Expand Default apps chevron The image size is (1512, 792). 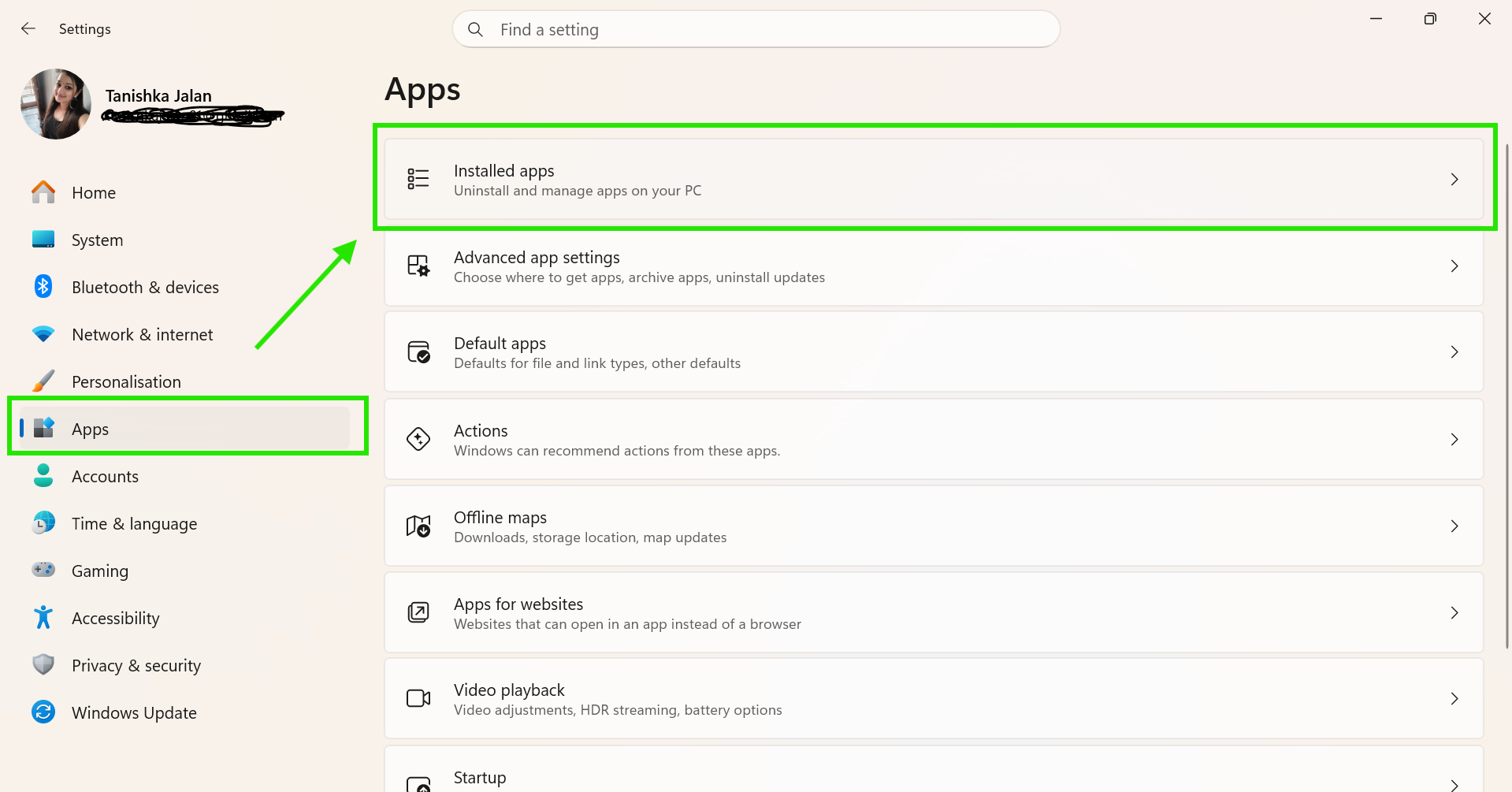(x=1454, y=352)
